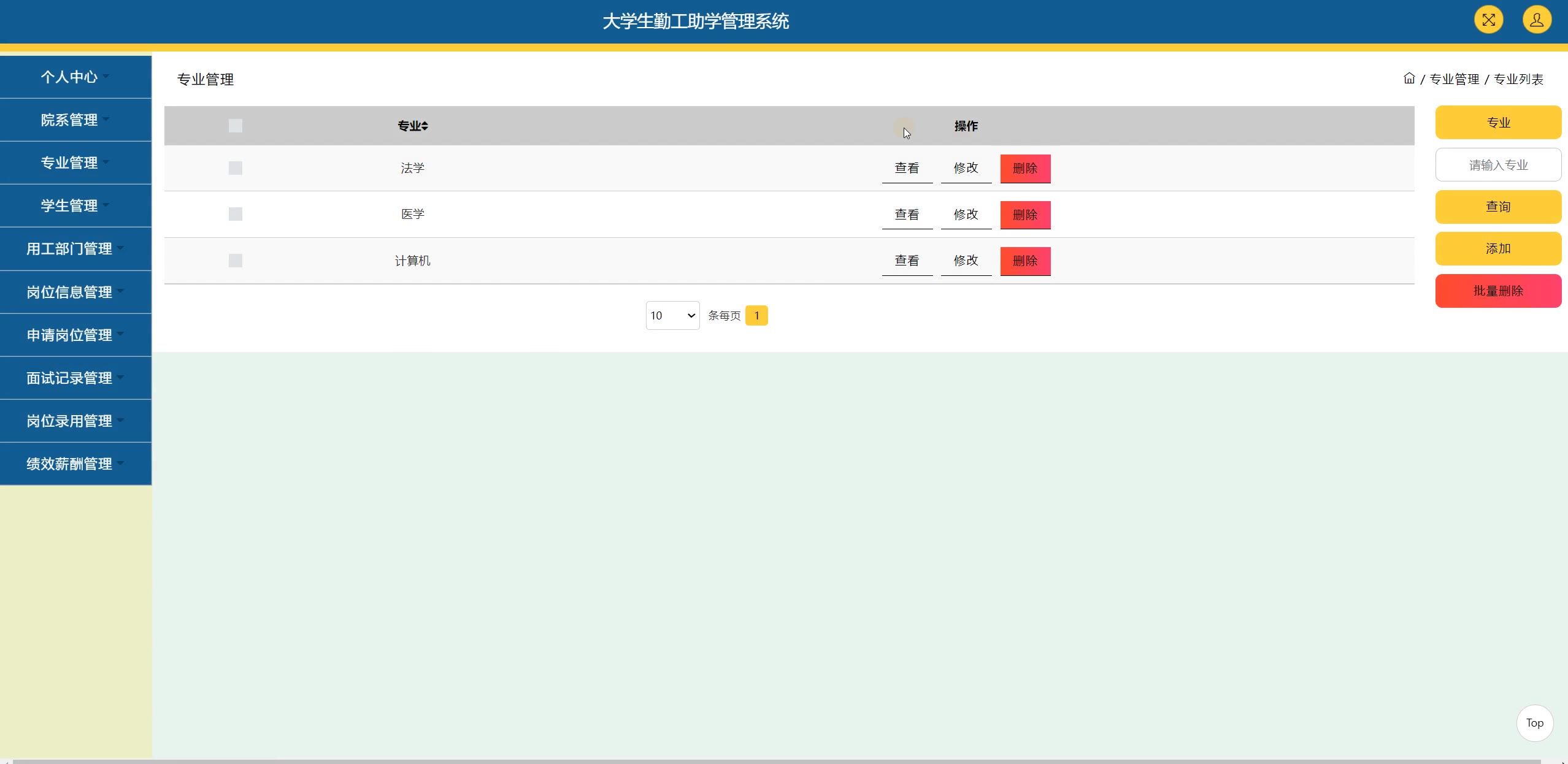Tick the 计算机 row checkbox
The height and width of the screenshot is (764, 1568).
[236, 261]
